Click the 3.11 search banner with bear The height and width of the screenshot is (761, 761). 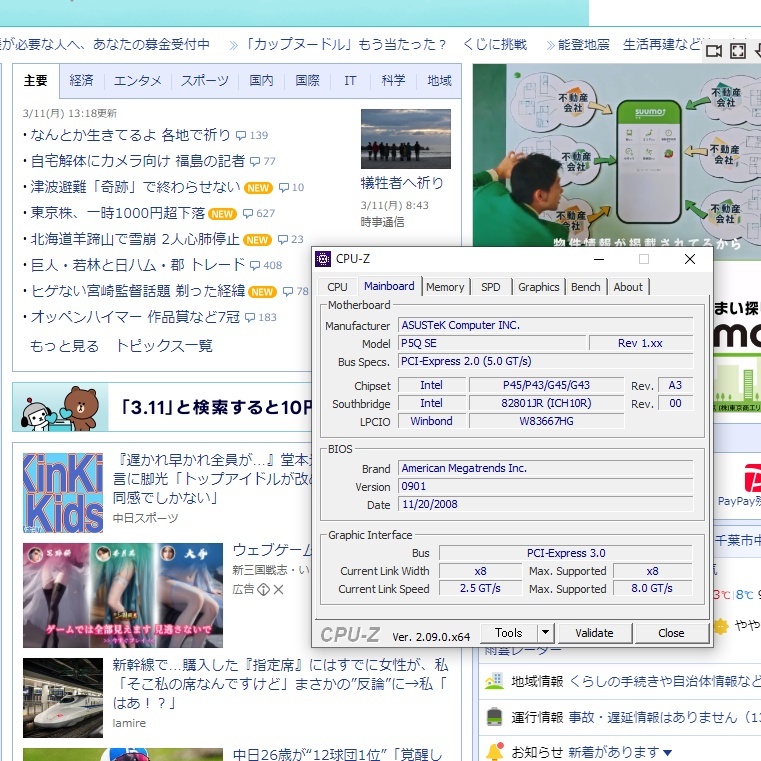[x=162, y=407]
